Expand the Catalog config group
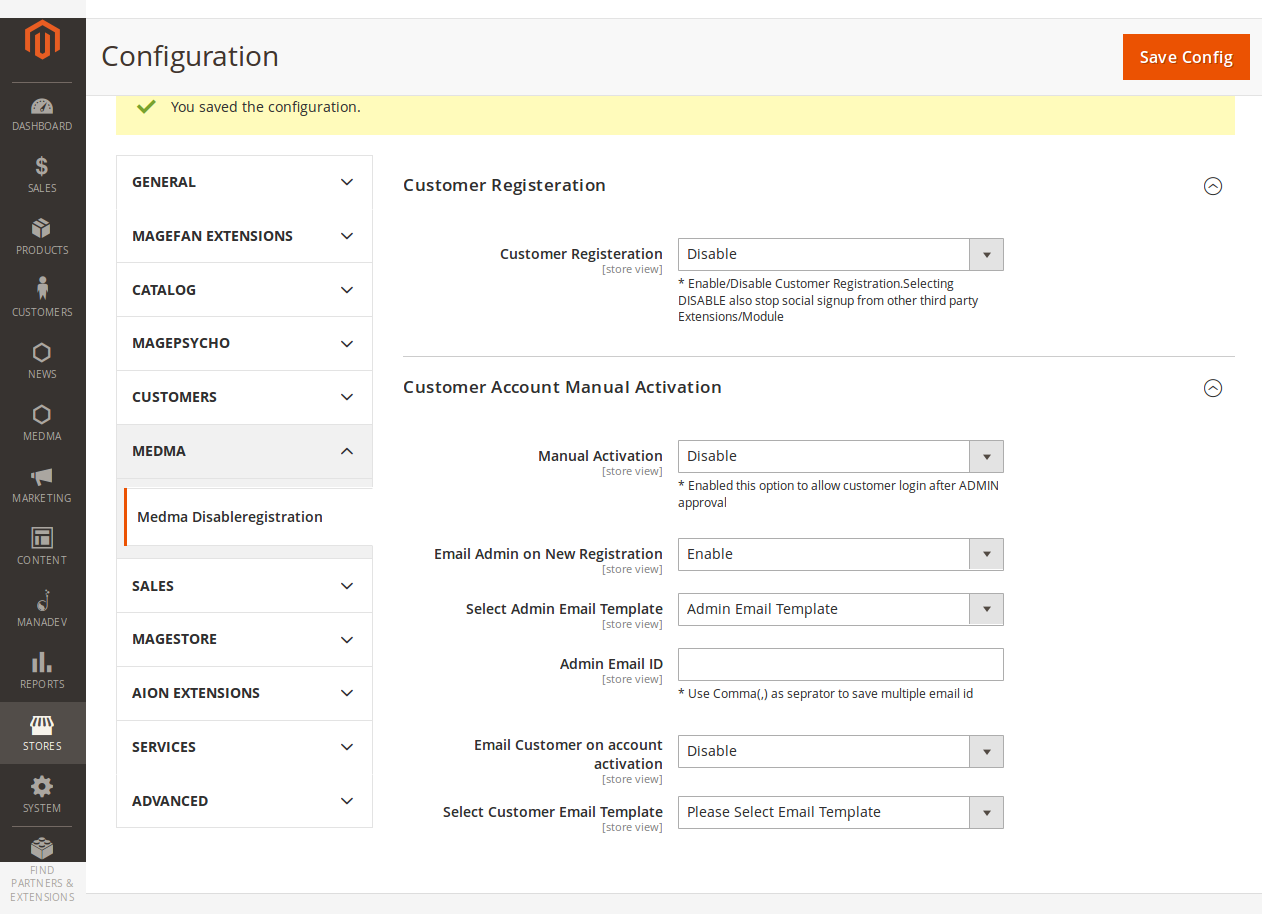1262x914 pixels. coord(244,290)
